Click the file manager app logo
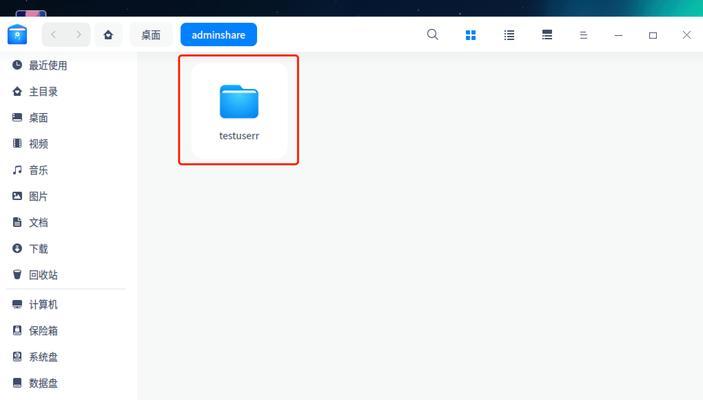This screenshot has width=703, height=400. [17, 35]
